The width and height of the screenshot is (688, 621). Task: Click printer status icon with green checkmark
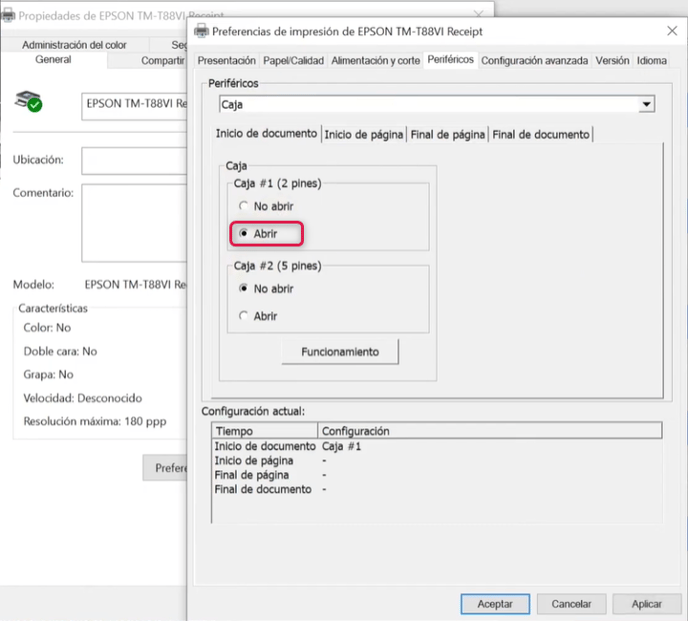(29, 101)
